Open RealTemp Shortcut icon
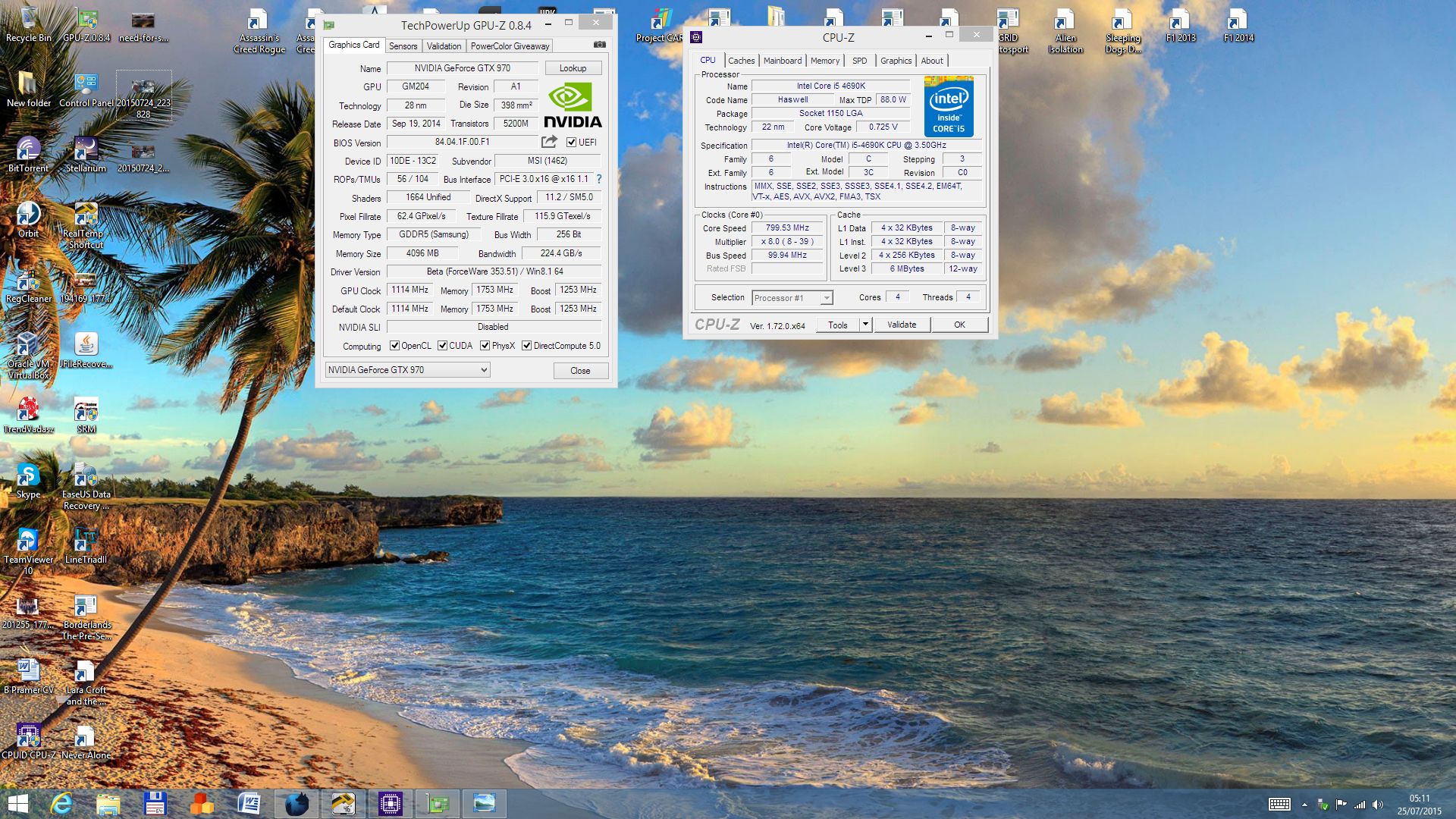 click(86, 226)
